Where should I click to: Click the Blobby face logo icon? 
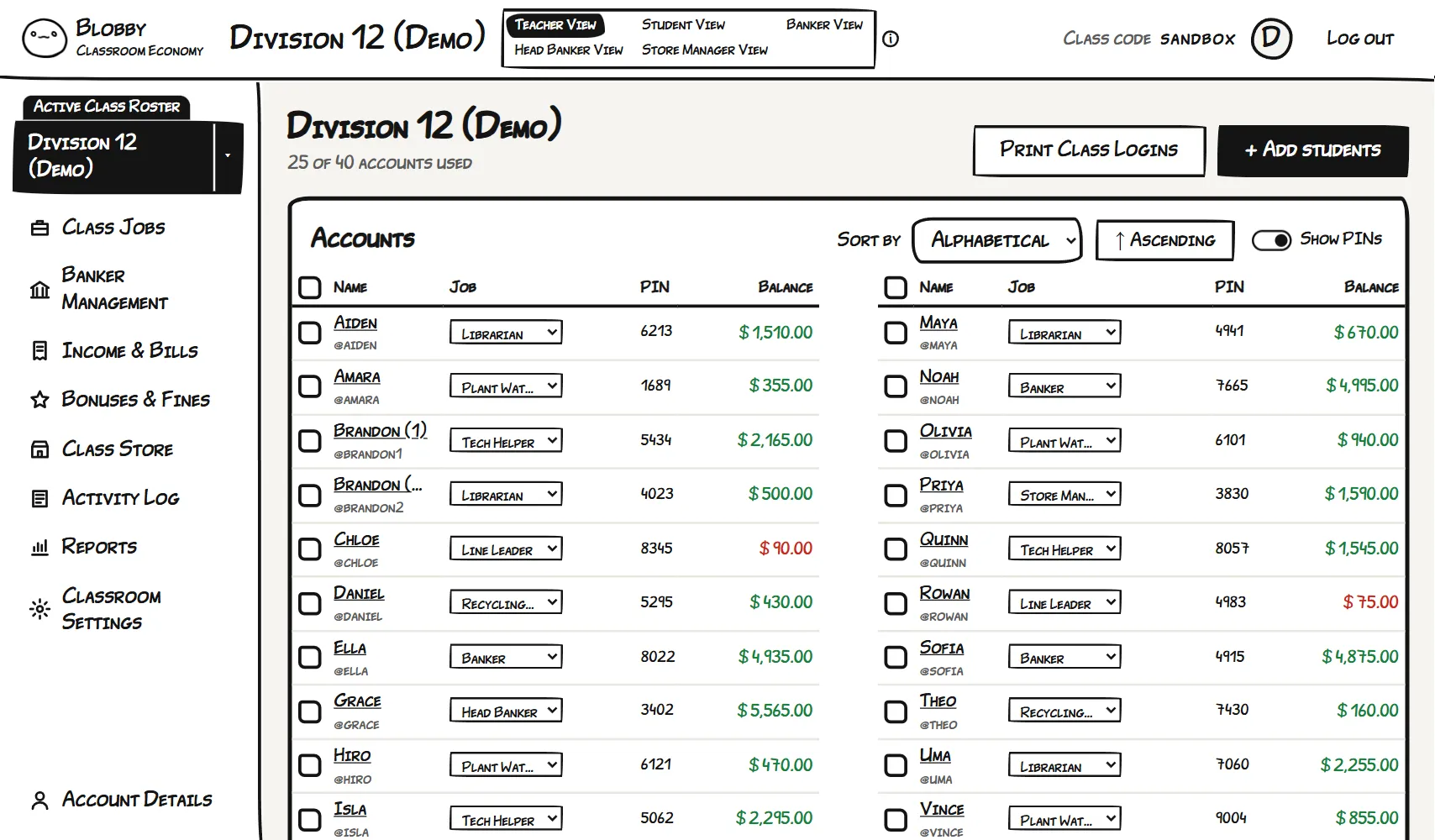pos(45,38)
